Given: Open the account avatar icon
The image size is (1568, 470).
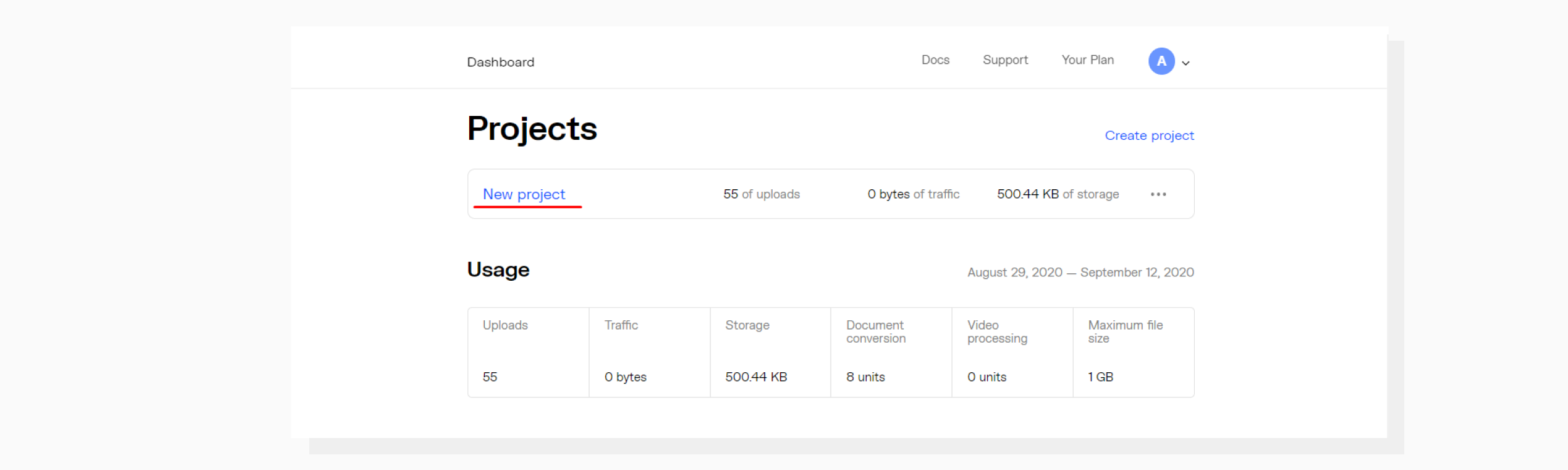Looking at the screenshot, I should click(1162, 61).
